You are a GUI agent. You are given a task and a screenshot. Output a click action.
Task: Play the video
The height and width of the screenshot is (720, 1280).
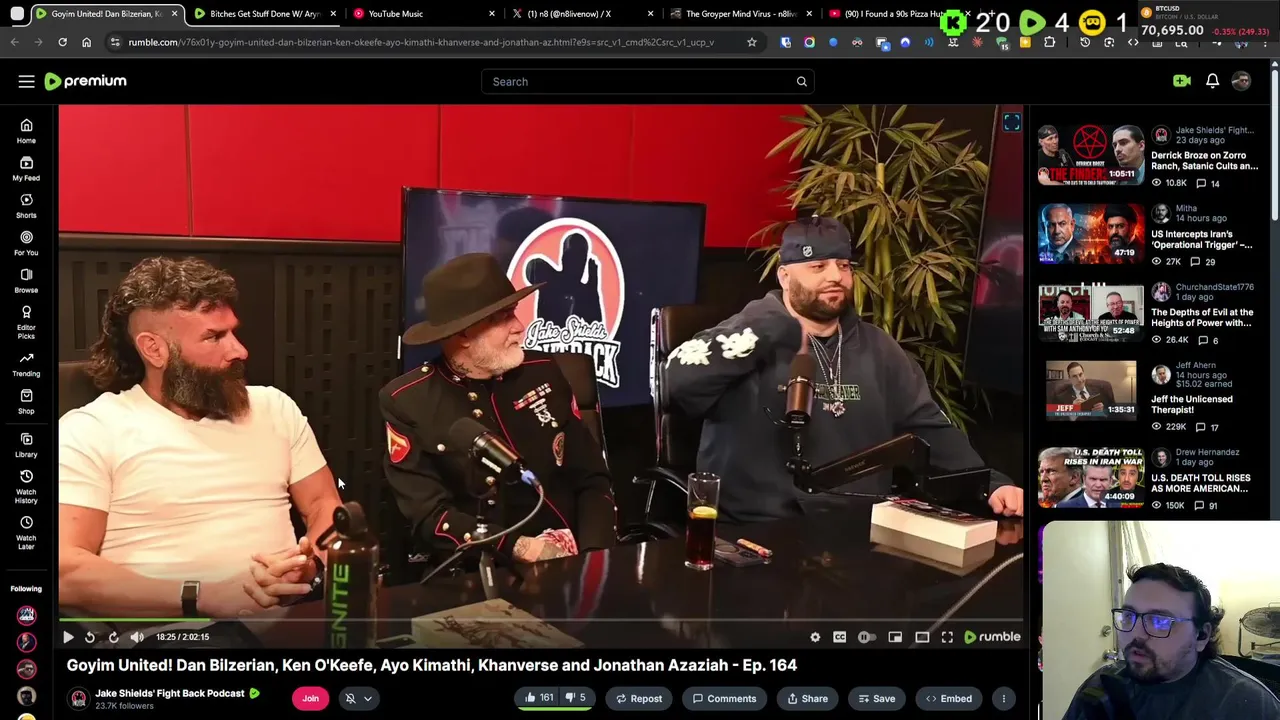[68, 637]
